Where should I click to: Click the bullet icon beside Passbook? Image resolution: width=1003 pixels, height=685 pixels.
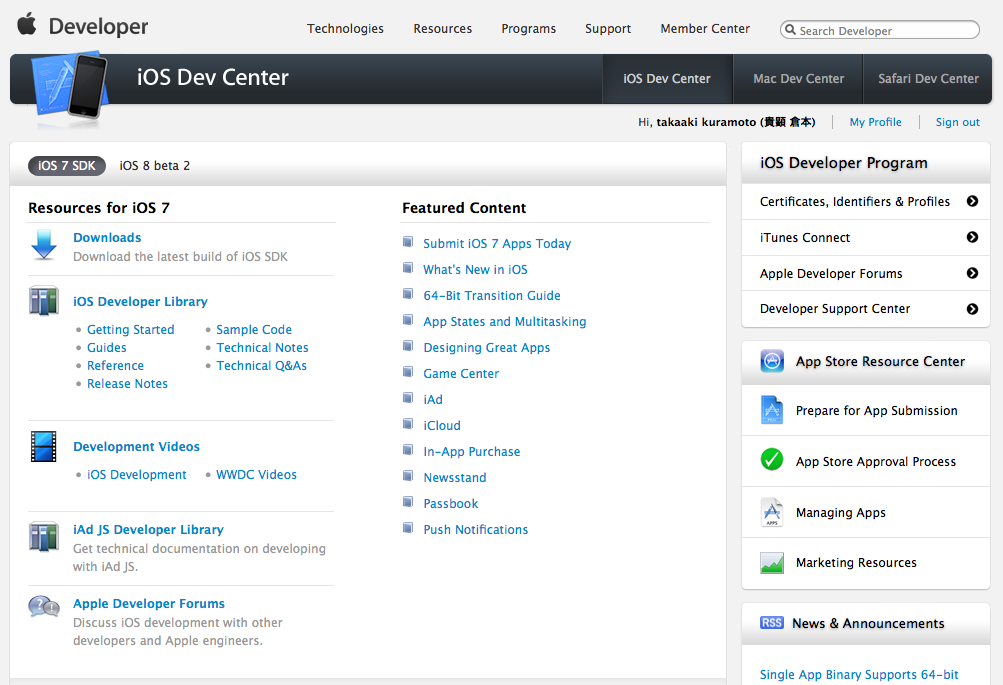(407, 502)
